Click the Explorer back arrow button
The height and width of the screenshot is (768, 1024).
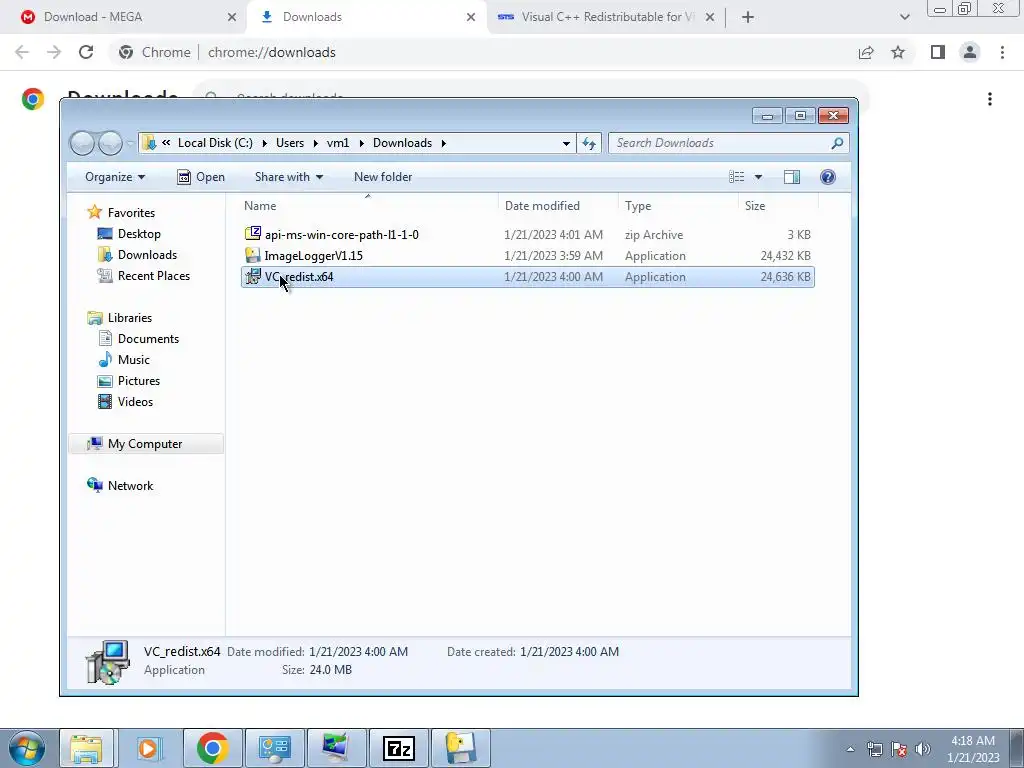tap(82, 143)
